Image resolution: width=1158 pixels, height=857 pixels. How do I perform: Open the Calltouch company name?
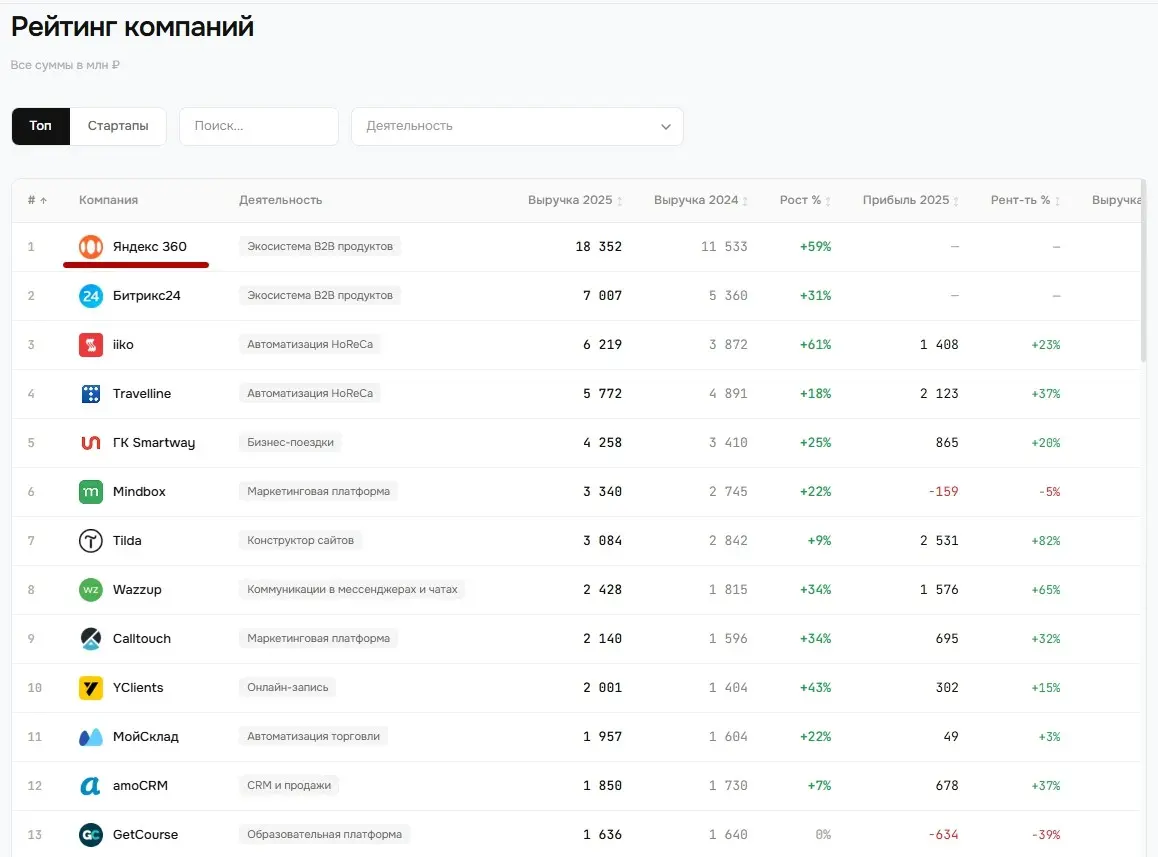142,638
